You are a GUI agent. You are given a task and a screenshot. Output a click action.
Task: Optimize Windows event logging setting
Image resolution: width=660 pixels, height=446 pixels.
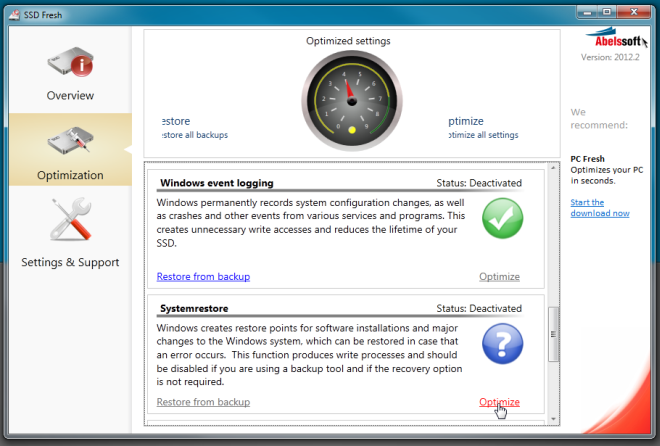(x=499, y=276)
